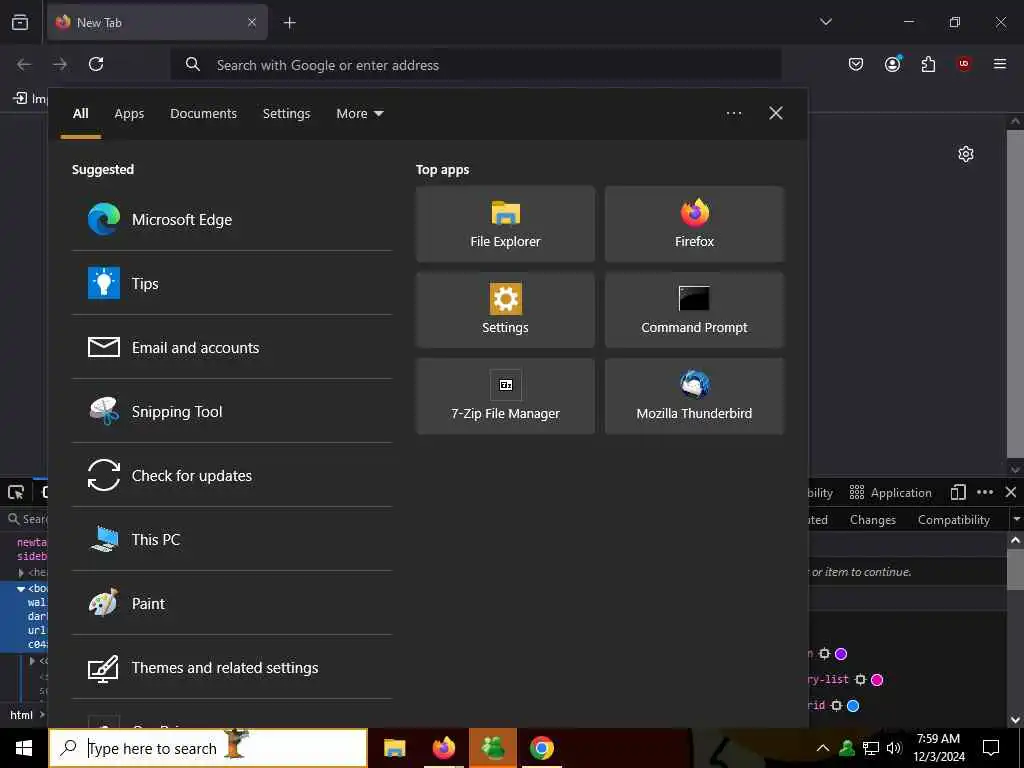Click the green people taskbar app
The height and width of the screenshot is (768, 1024).
click(x=493, y=748)
